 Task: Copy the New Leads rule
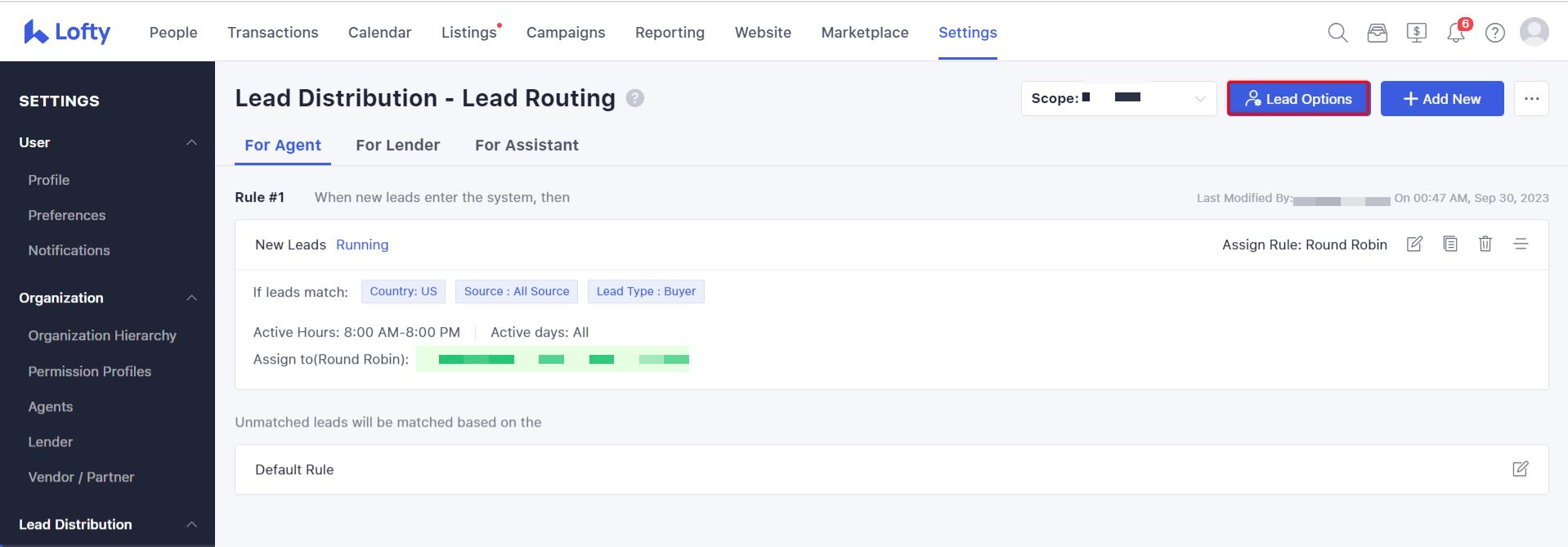[x=1450, y=244]
